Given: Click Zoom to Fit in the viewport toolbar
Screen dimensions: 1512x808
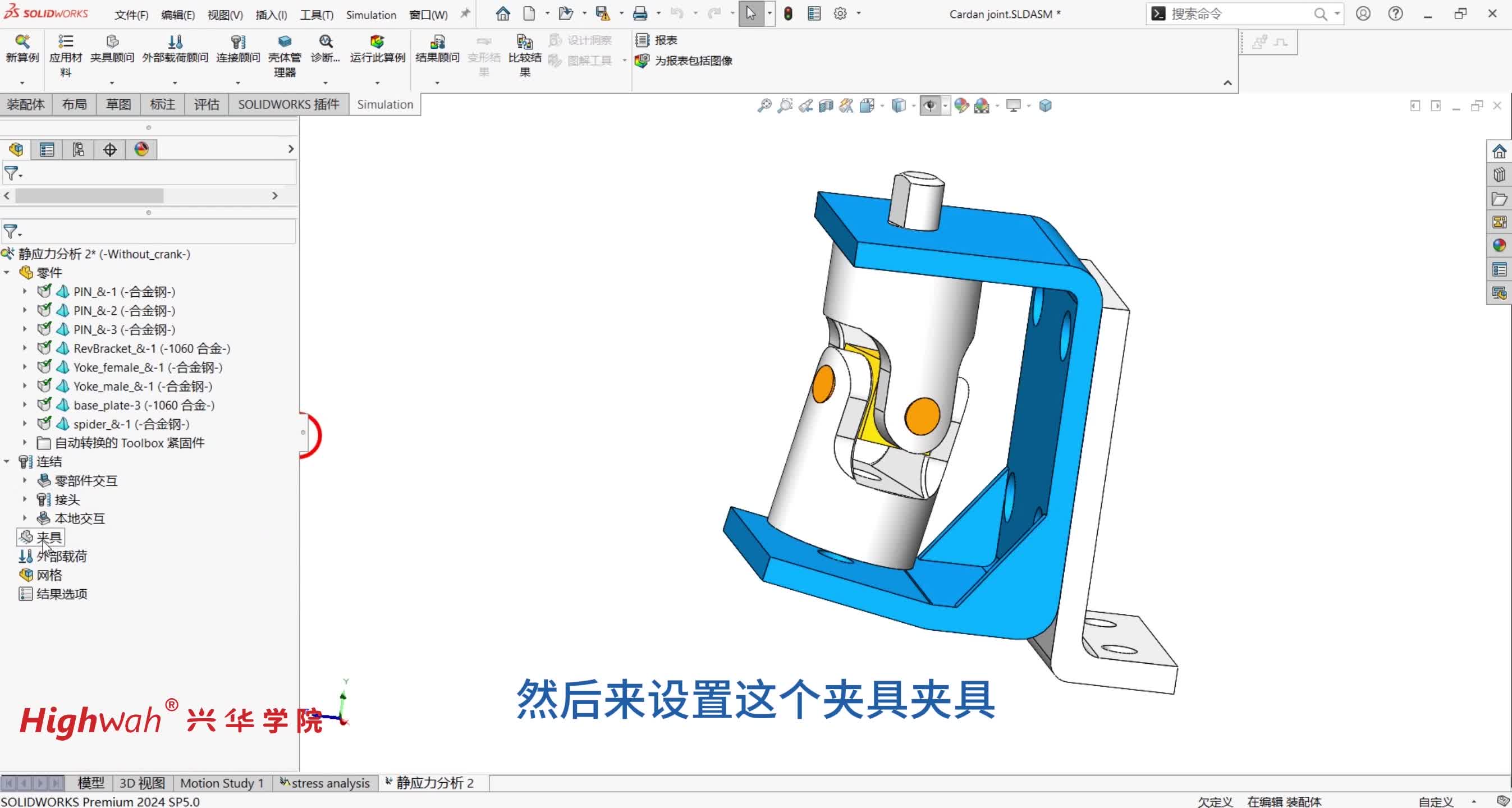Looking at the screenshot, I should click(765, 105).
